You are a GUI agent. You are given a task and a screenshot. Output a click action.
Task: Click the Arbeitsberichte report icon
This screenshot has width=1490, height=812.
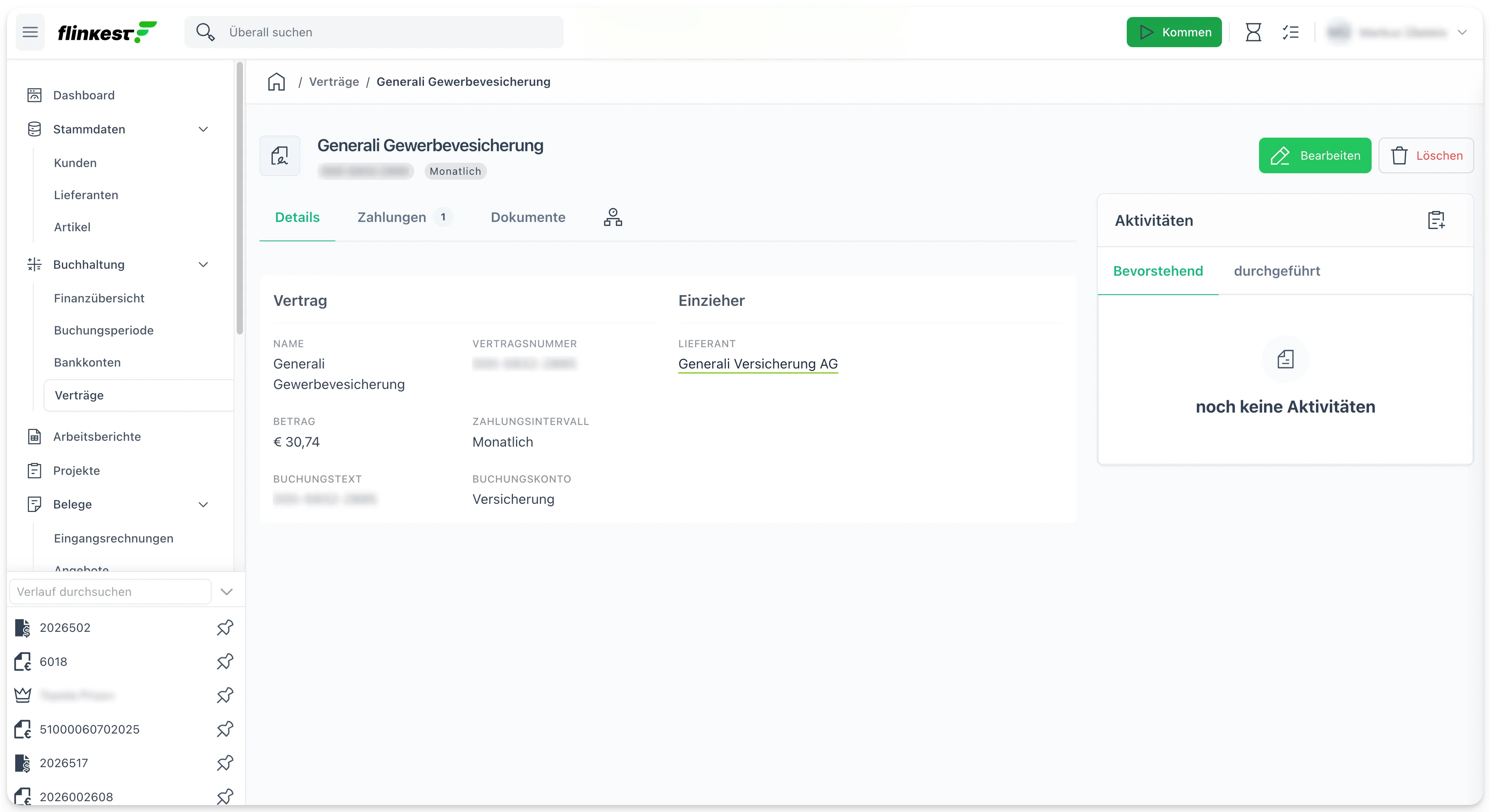point(35,437)
